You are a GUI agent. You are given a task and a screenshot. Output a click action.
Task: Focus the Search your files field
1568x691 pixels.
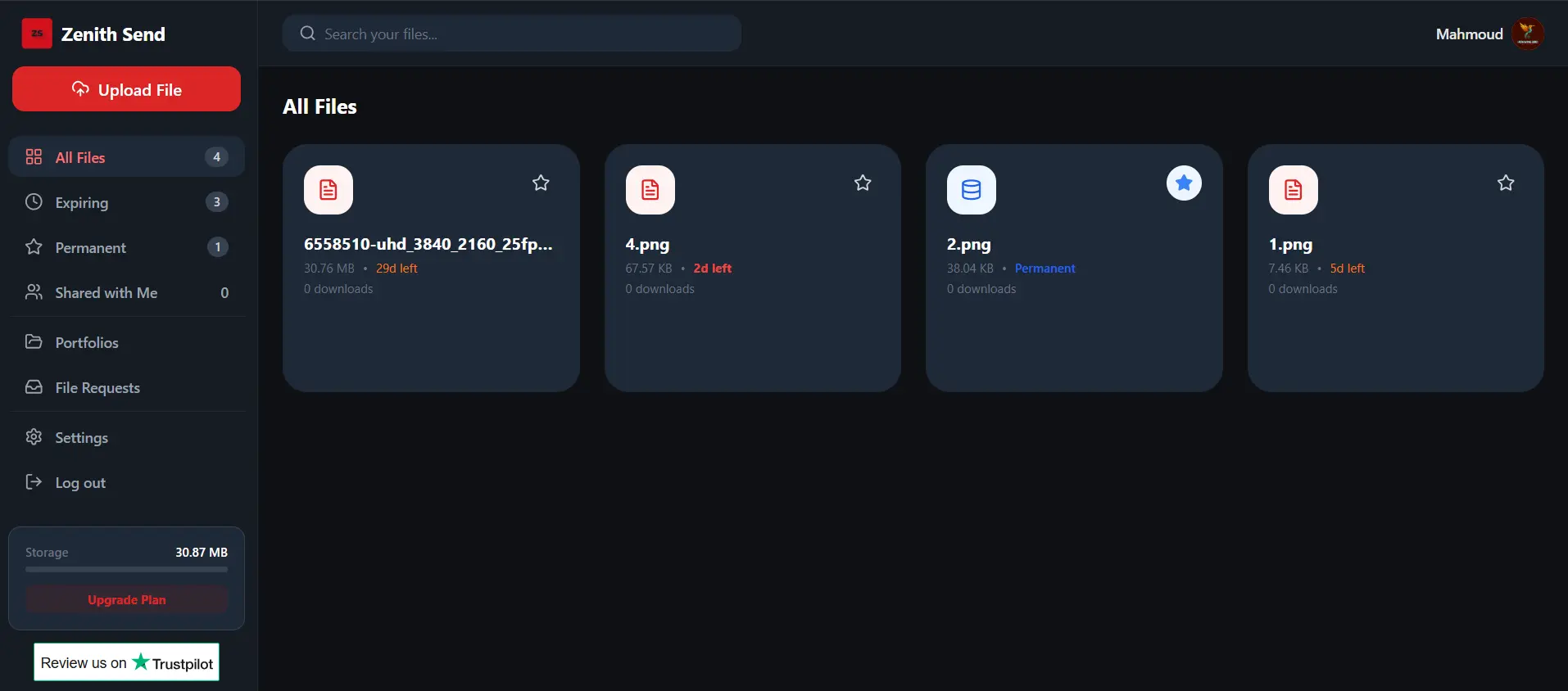coord(512,34)
